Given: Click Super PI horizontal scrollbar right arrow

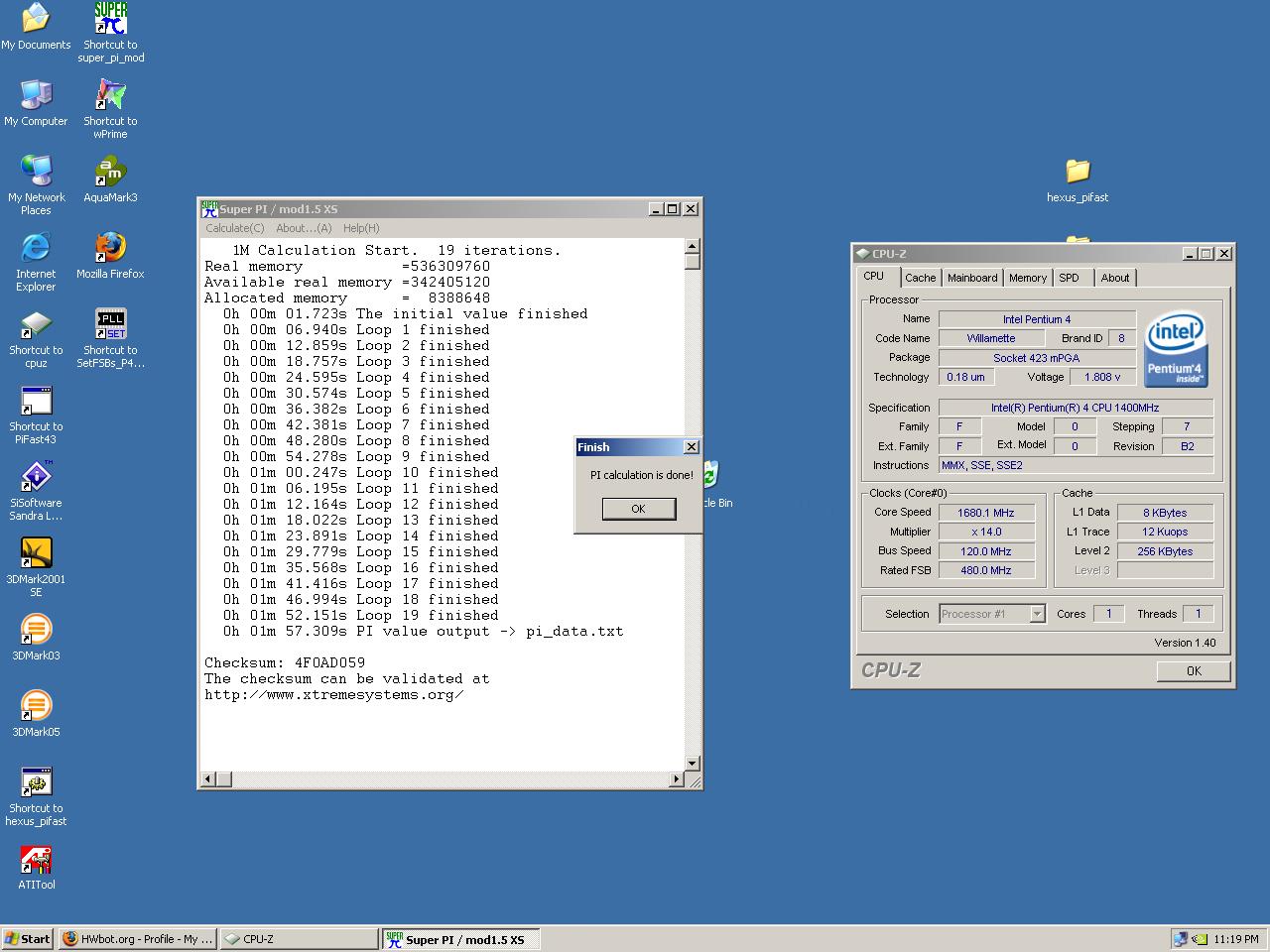Looking at the screenshot, I should (x=677, y=779).
